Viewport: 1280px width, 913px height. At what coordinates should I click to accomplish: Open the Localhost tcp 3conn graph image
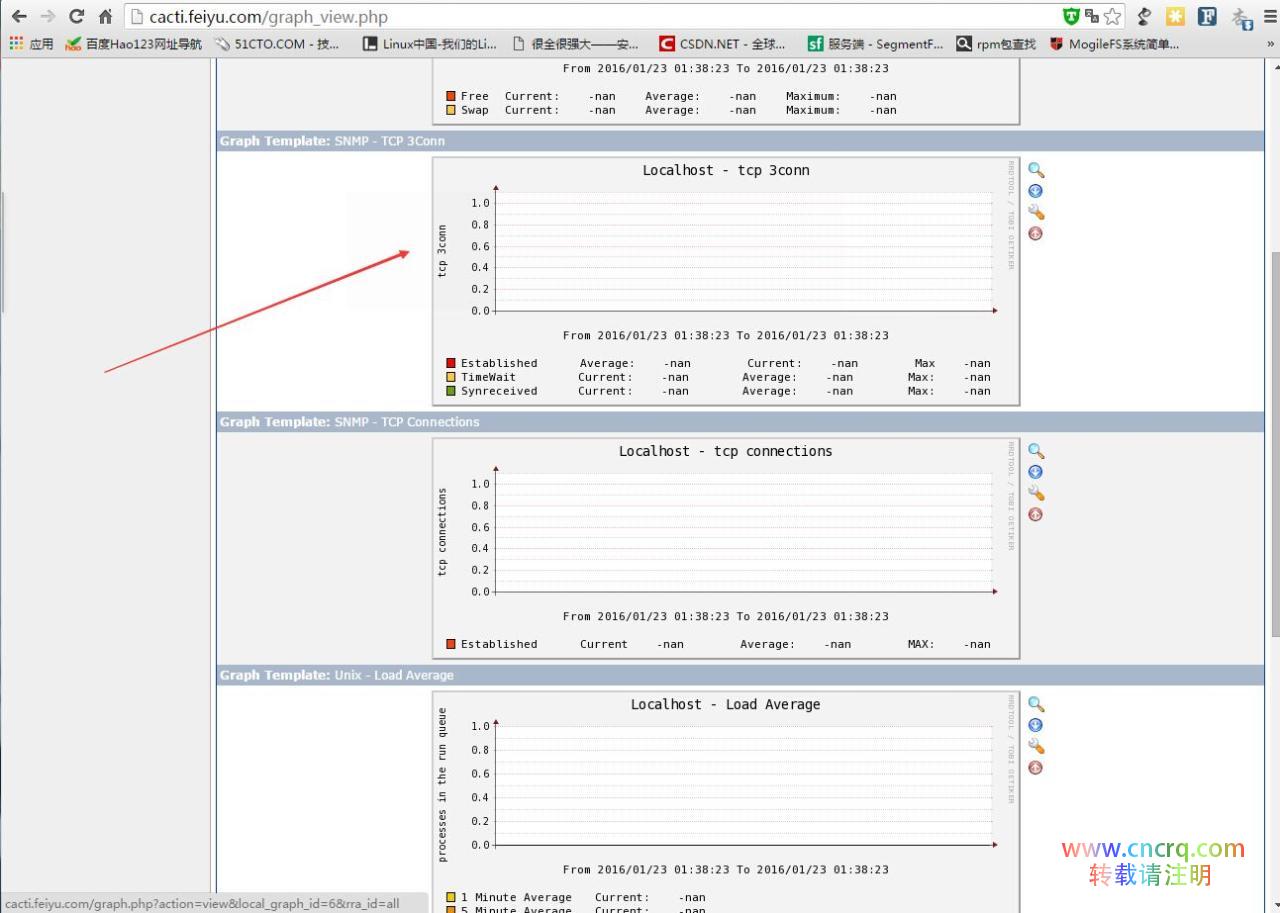pyautogui.click(x=726, y=281)
